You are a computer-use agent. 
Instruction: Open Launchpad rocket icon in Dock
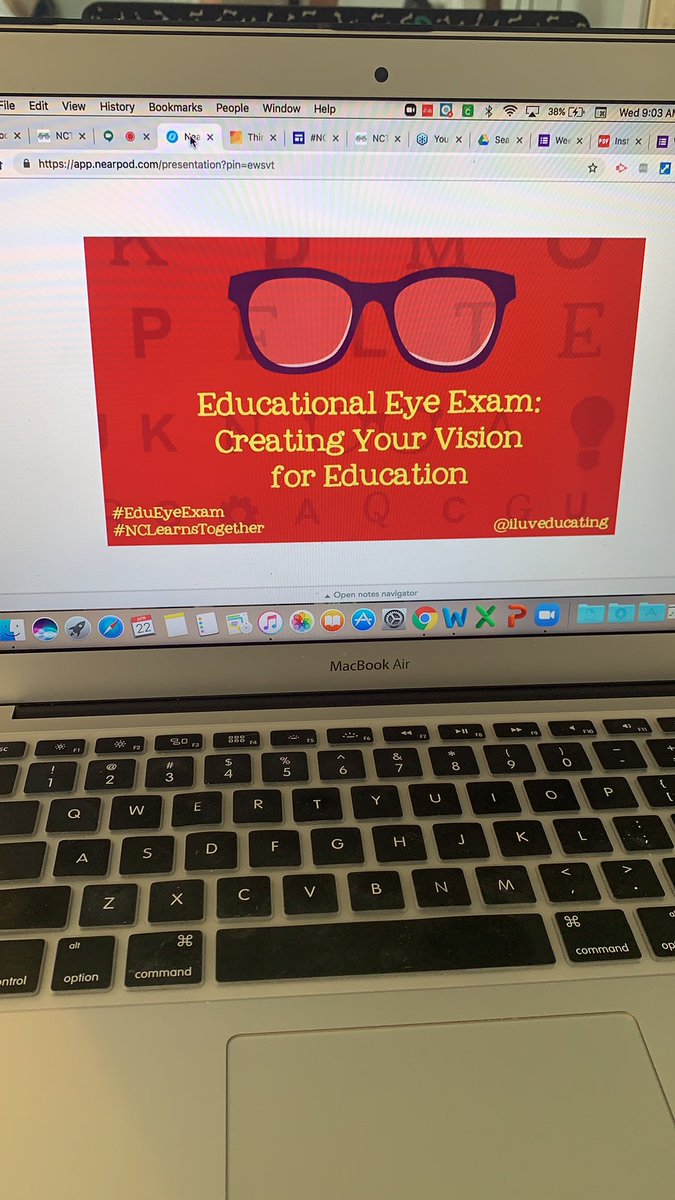[77, 627]
